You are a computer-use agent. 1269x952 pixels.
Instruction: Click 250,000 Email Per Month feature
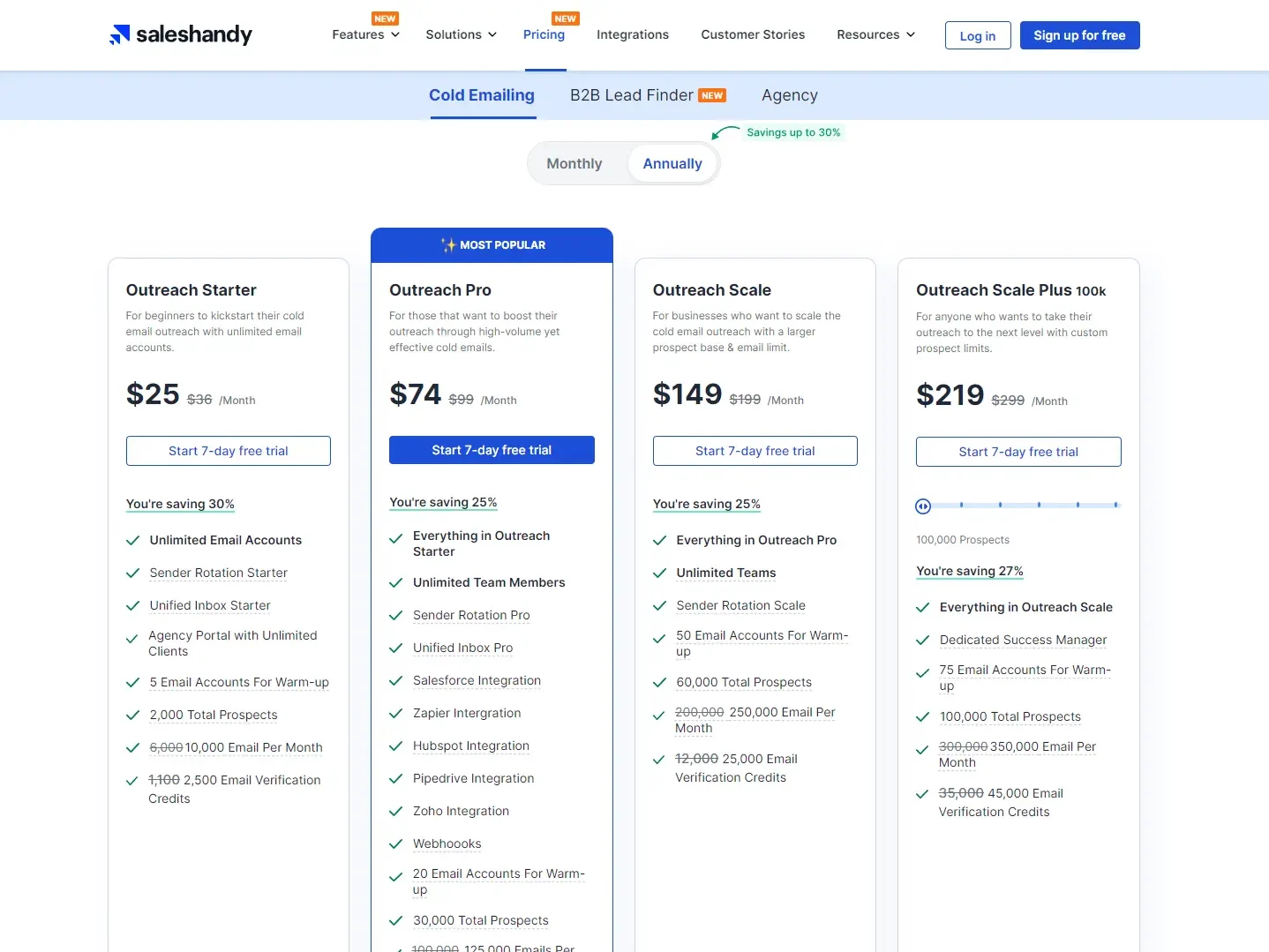pos(755,720)
